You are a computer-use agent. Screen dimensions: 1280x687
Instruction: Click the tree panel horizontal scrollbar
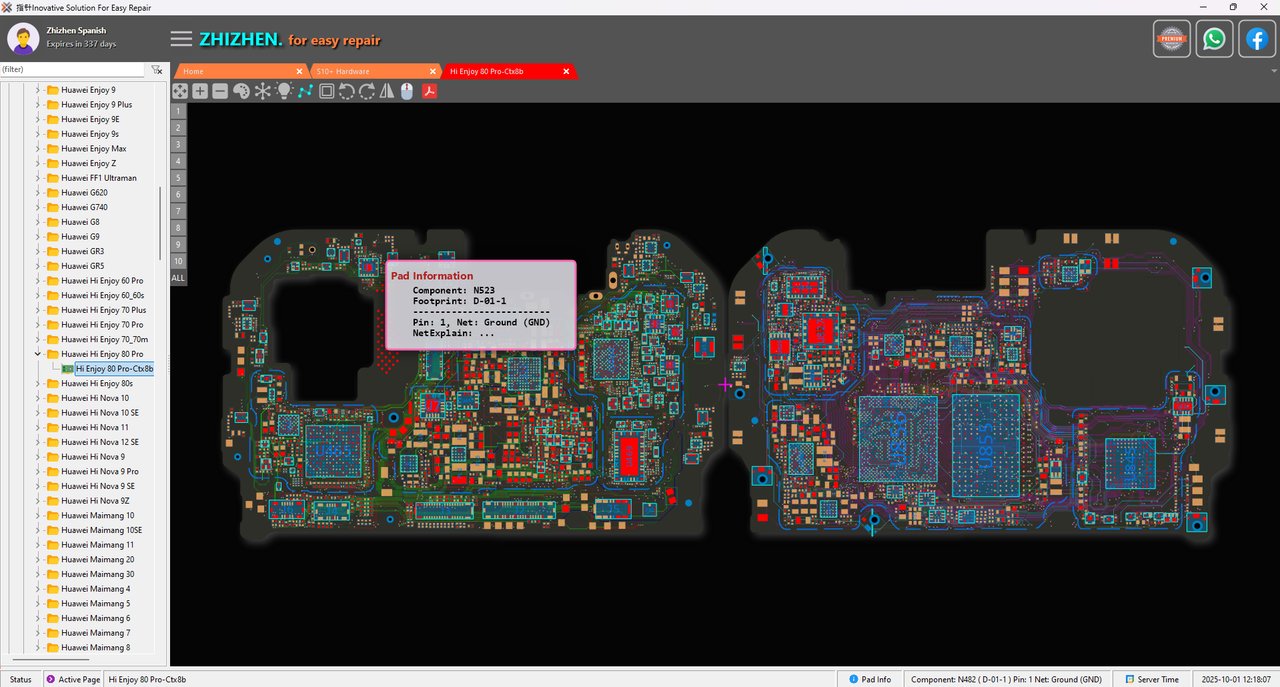pos(50,661)
